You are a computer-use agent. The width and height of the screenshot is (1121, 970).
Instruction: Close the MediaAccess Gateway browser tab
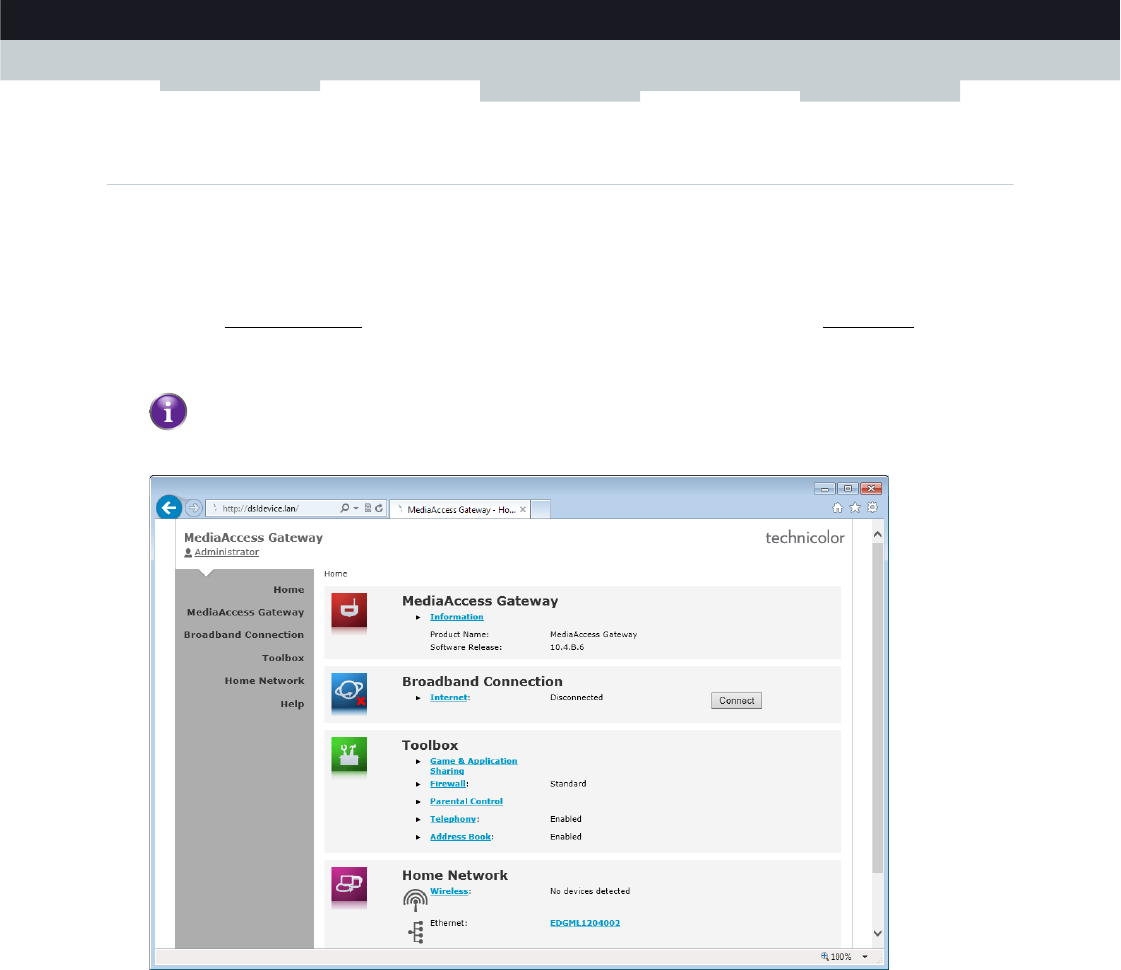click(x=523, y=510)
